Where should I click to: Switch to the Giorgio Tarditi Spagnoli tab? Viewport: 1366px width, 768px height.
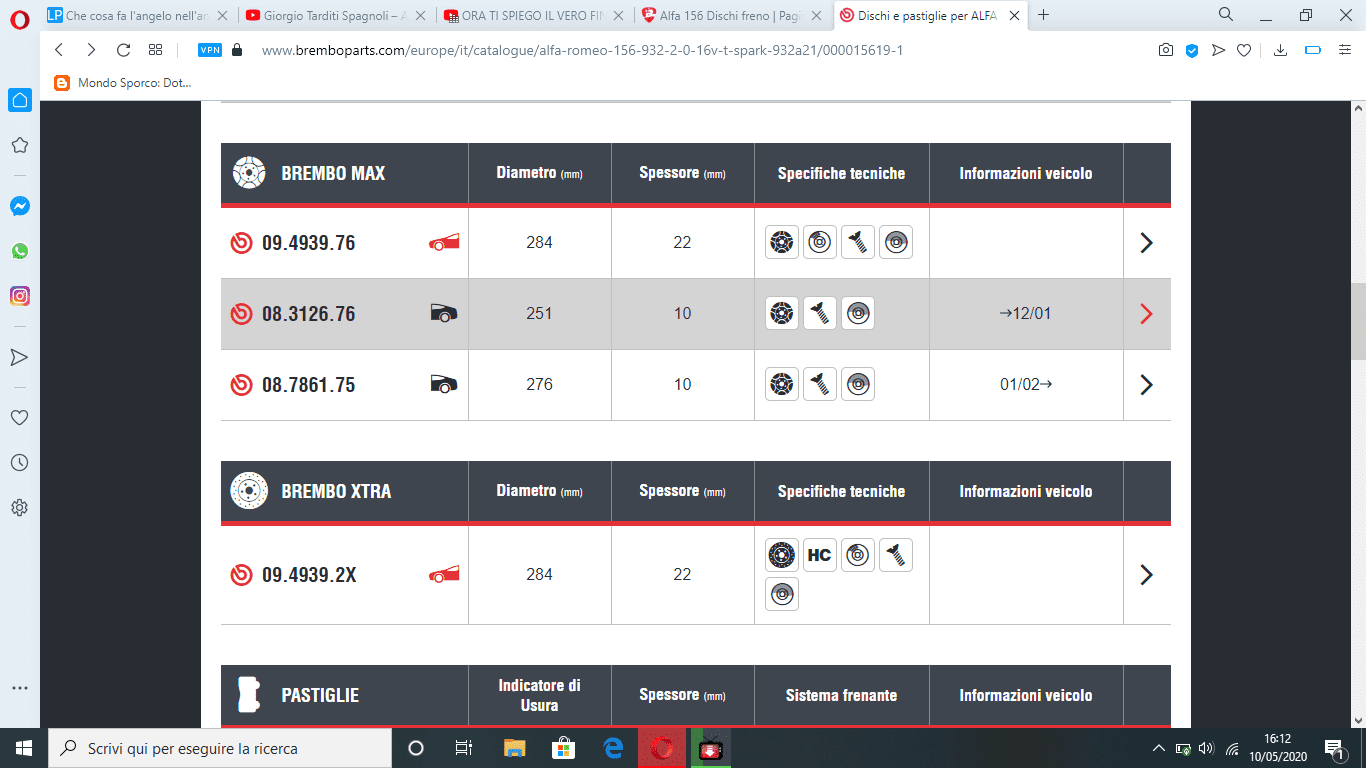click(337, 15)
